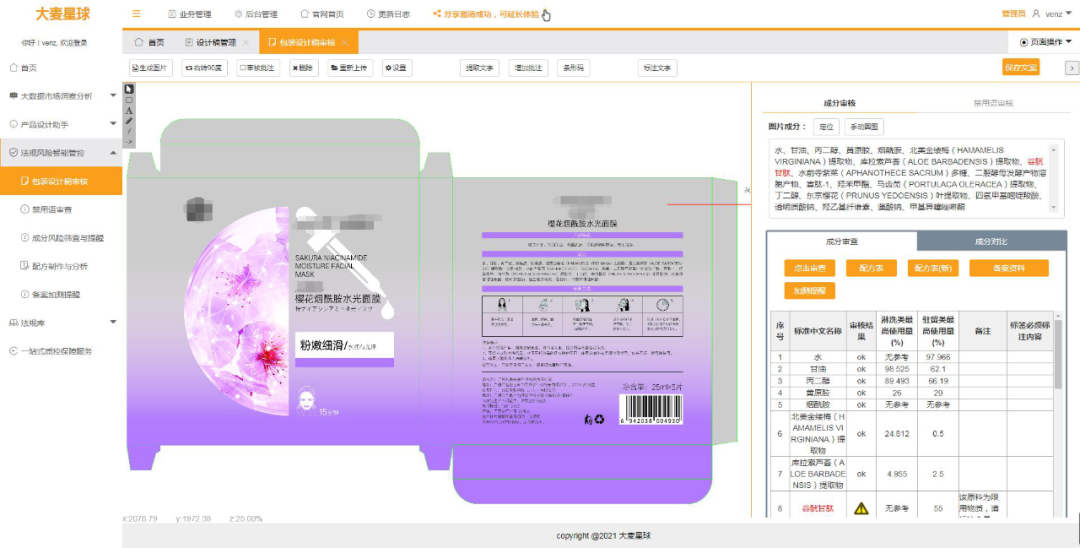Select the line tool in the canvas toolbox
The height and width of the screenshot is (548, 1080).
pos(129,131)
